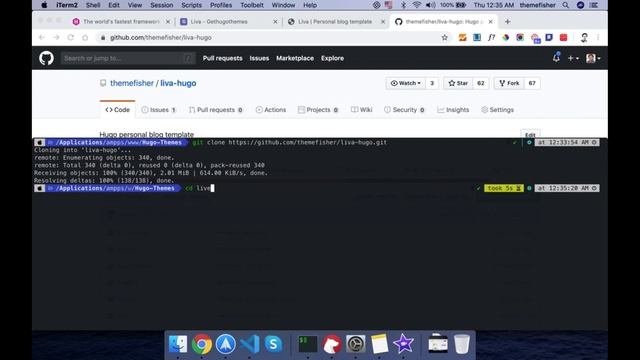
Task: Open the user avatar dropdown
Action: tap(593, 58)
